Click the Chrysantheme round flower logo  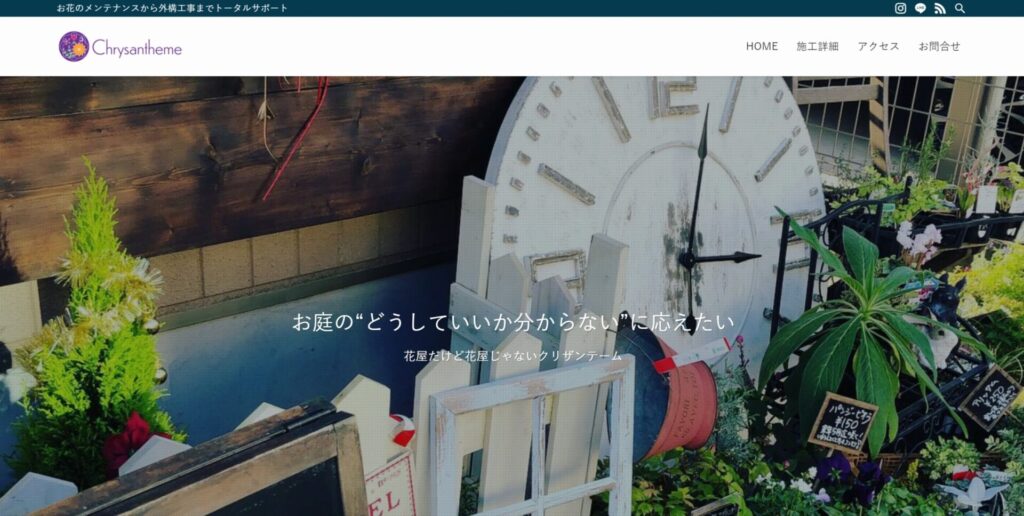74,46
